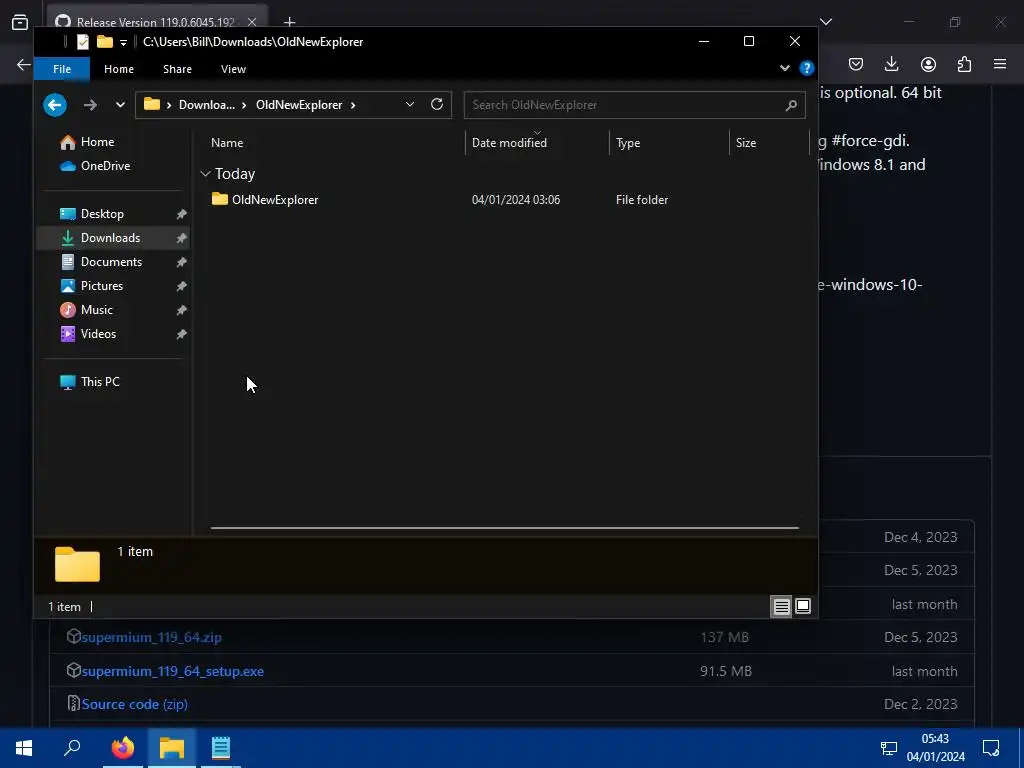Select Downloads in the navigation pane
The image size is (1024, 768).
(x=110, y=238)
